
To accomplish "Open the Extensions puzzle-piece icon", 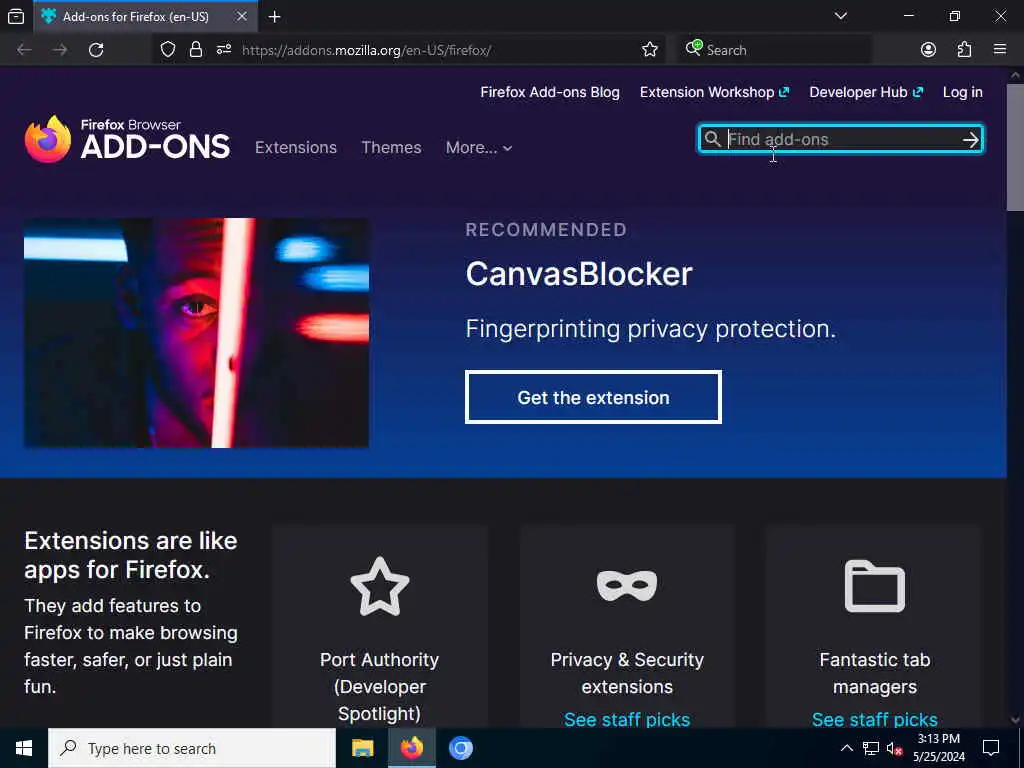I will (965, 50).
